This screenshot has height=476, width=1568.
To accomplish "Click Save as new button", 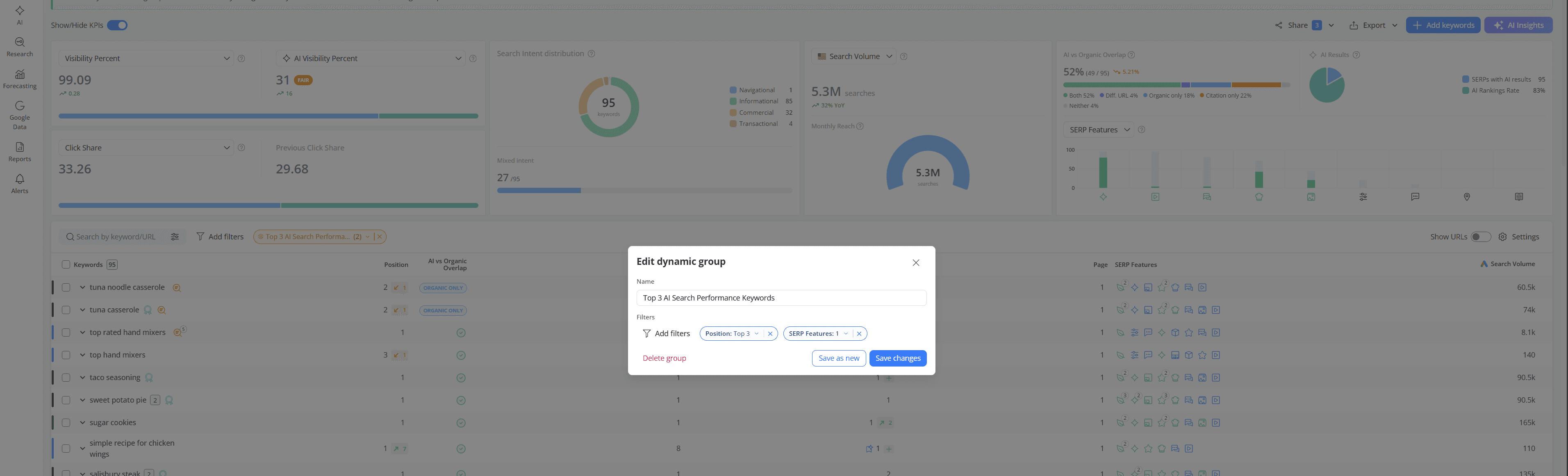I will coord(839,358).
